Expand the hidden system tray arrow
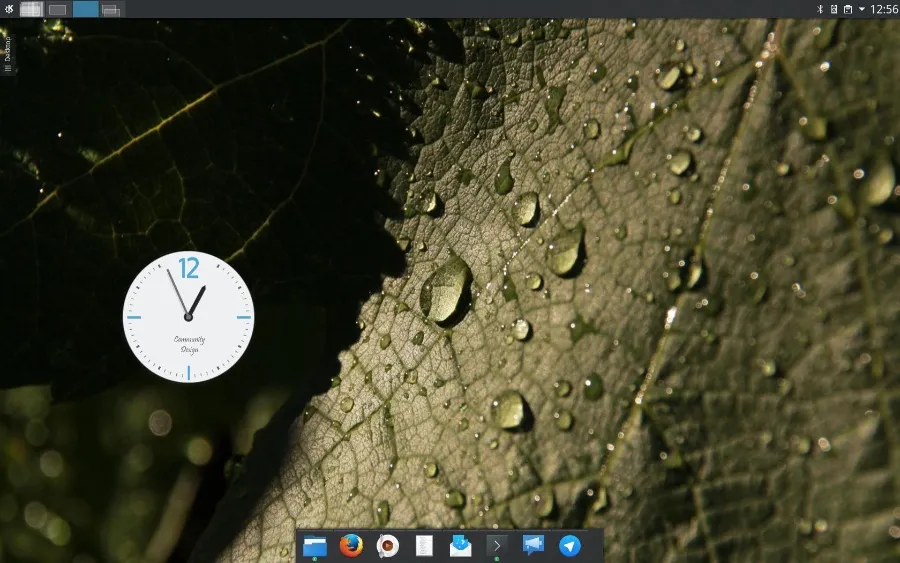This screenshot has height=563, width=900. coord(861,9)
